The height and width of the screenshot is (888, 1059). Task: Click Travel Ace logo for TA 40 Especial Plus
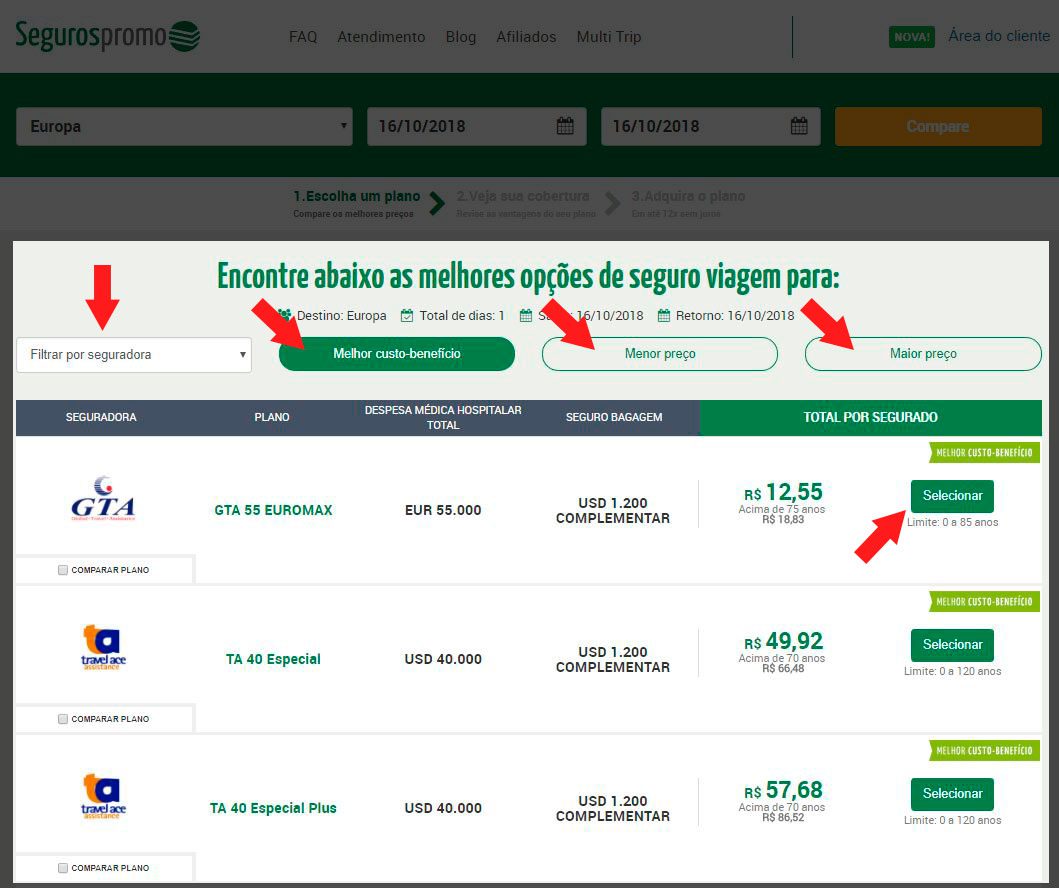(x=103, y=796)
